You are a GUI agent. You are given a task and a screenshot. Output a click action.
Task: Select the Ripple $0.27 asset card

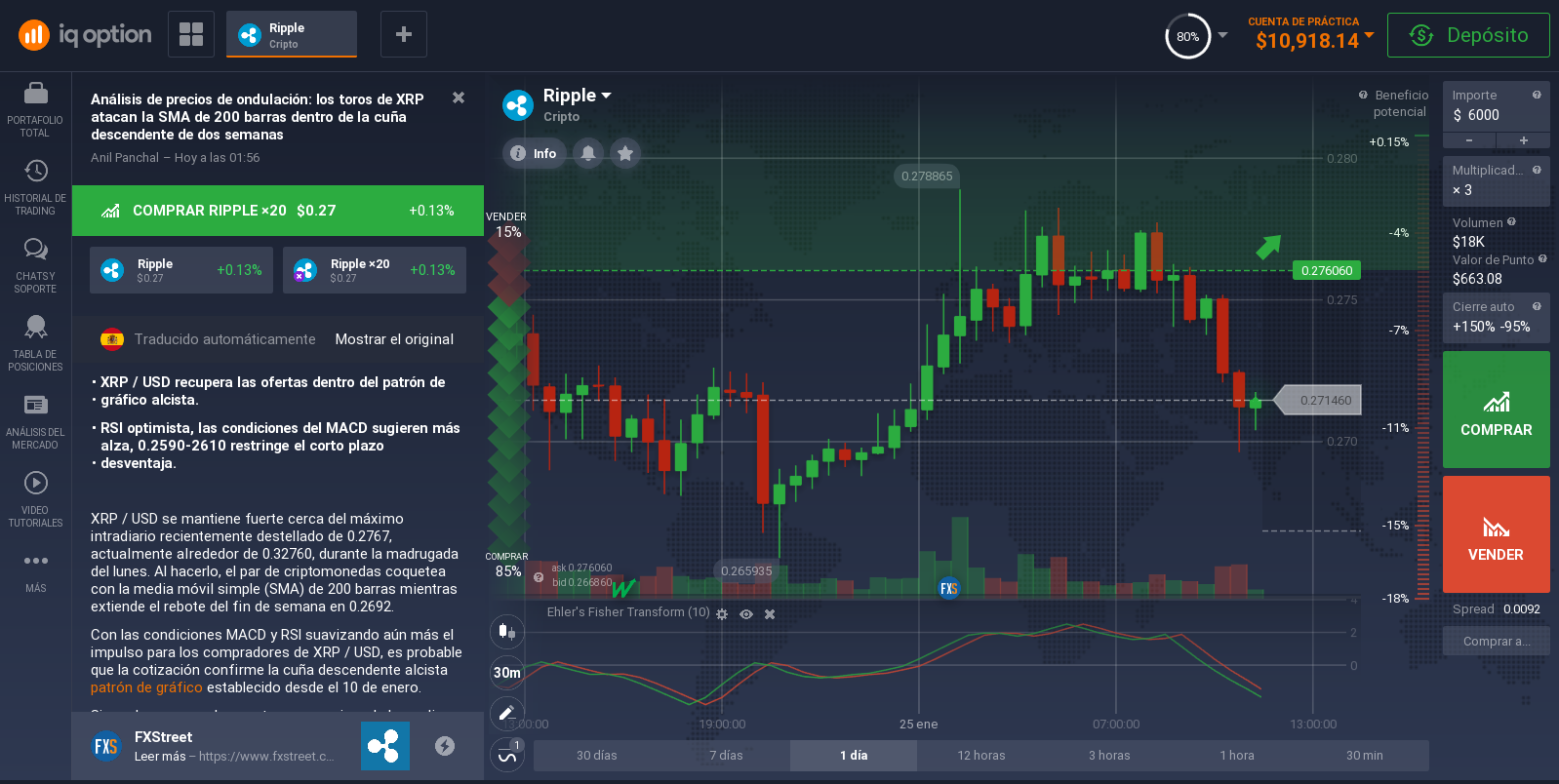[182, 270]
